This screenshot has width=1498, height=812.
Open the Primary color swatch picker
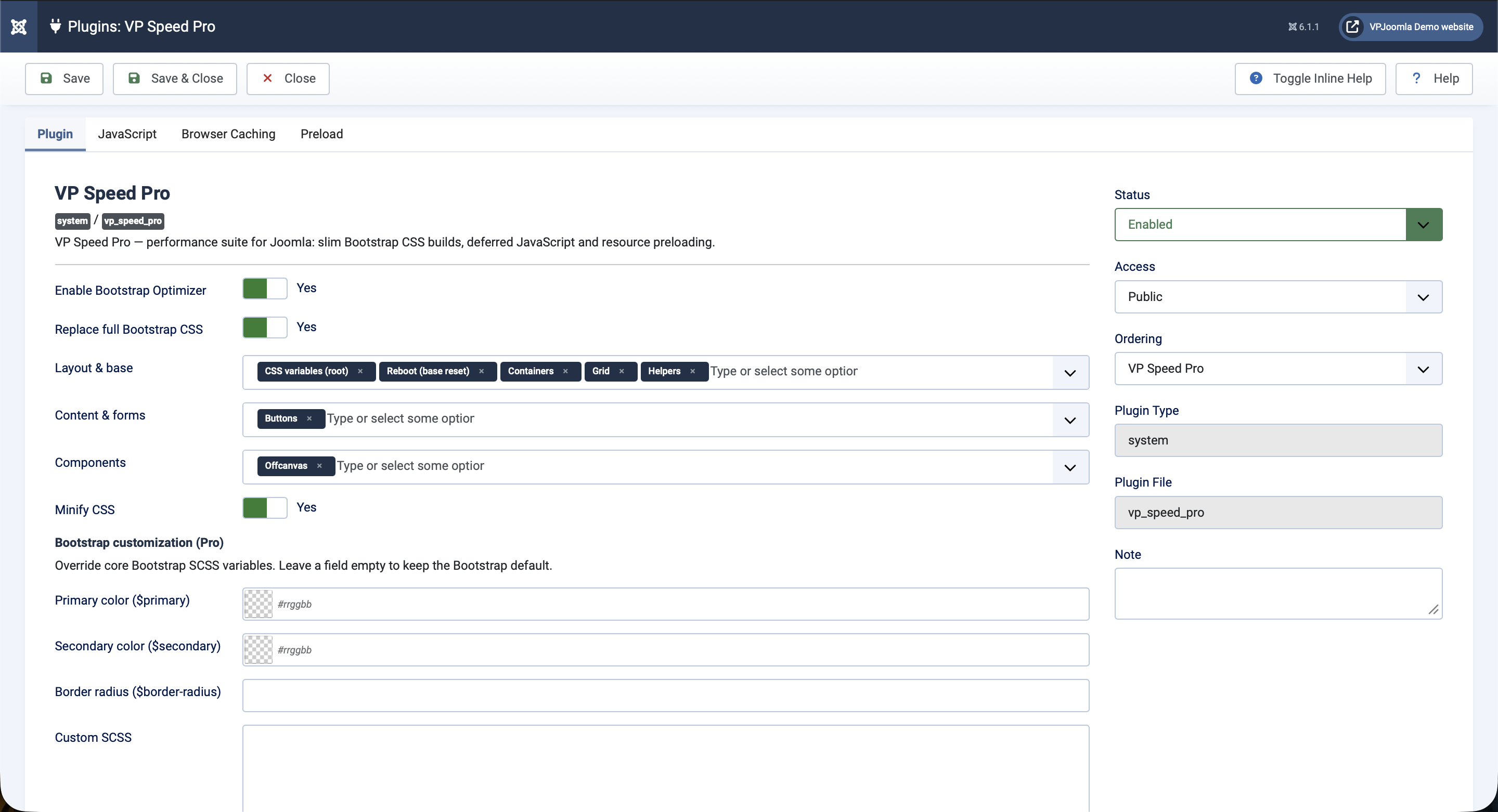tap(258, 605)
